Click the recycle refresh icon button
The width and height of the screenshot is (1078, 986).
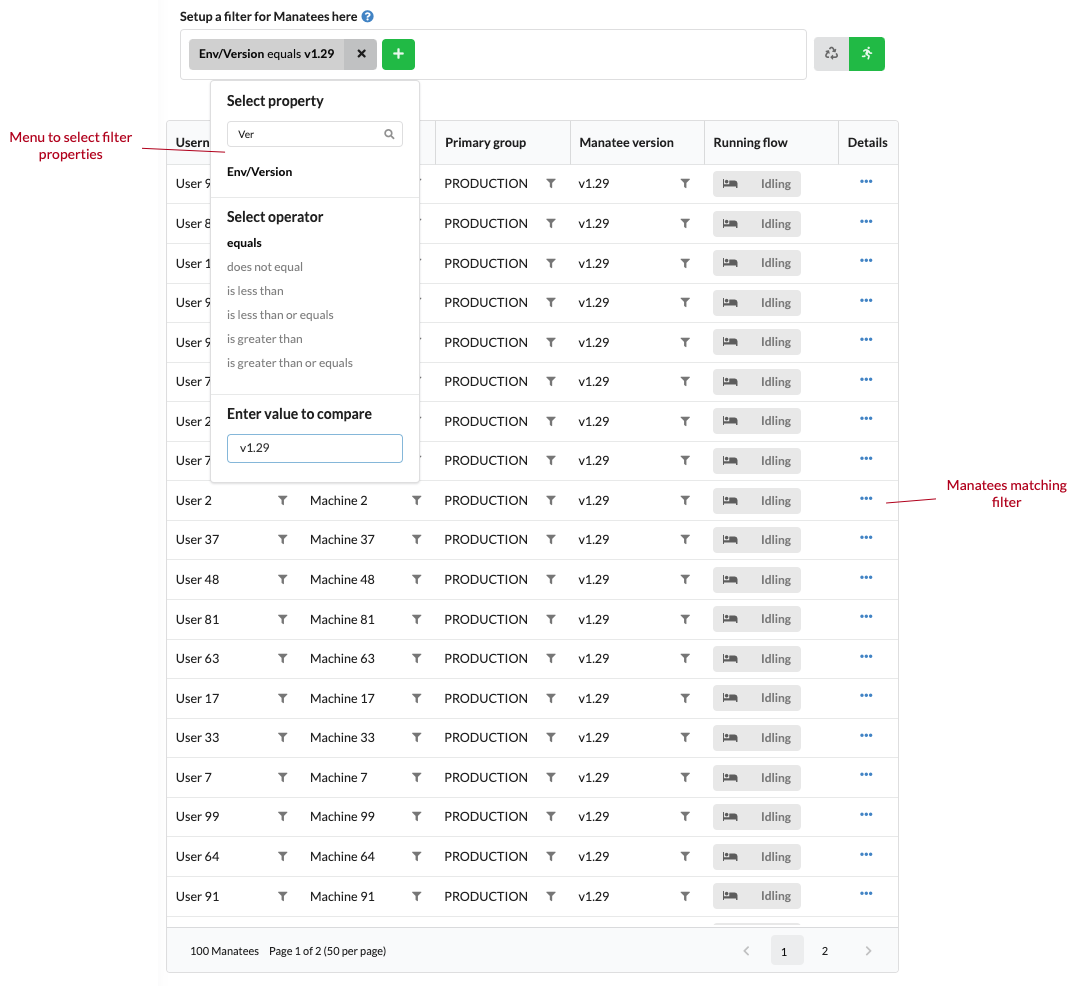click(831, 54)
